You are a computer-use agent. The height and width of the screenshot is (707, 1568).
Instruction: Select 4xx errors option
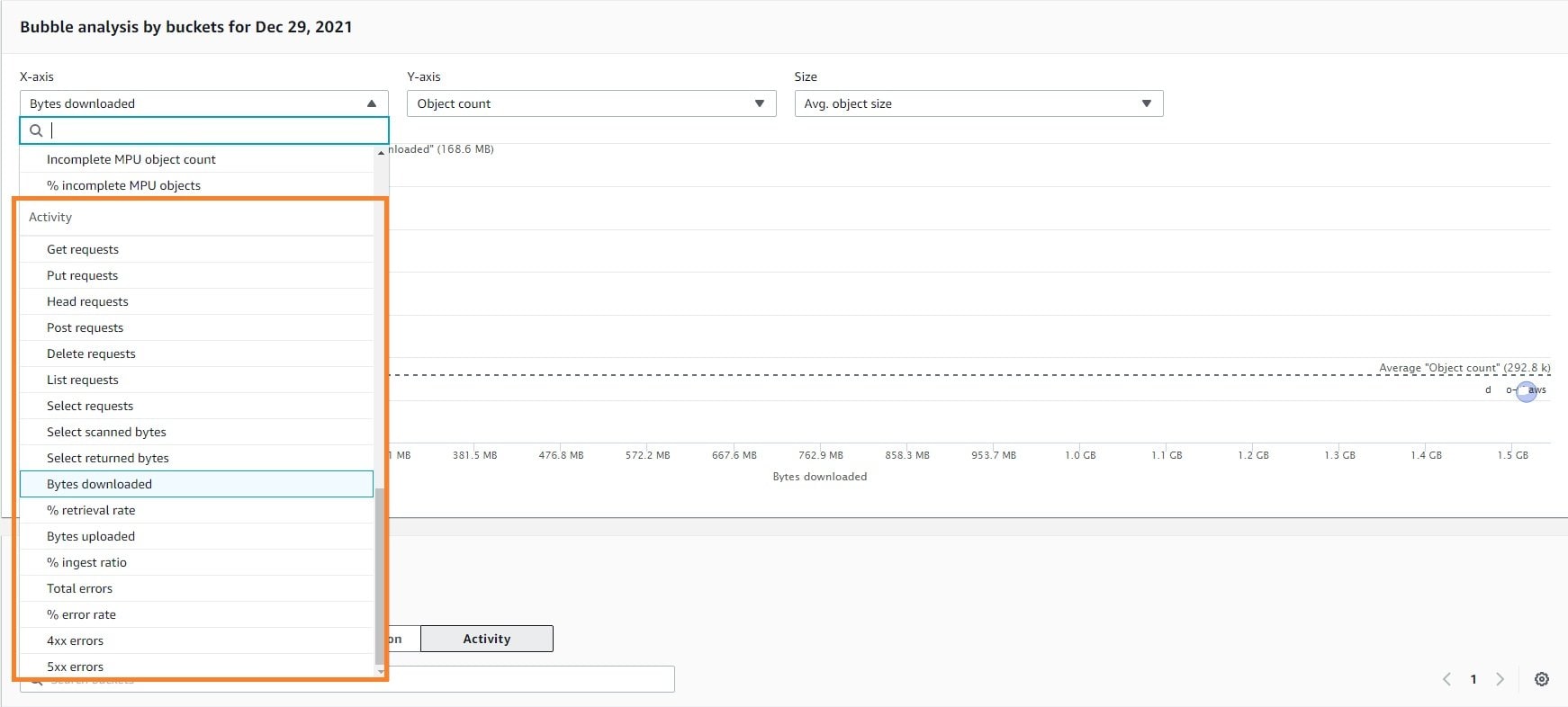tap(75, 640)
